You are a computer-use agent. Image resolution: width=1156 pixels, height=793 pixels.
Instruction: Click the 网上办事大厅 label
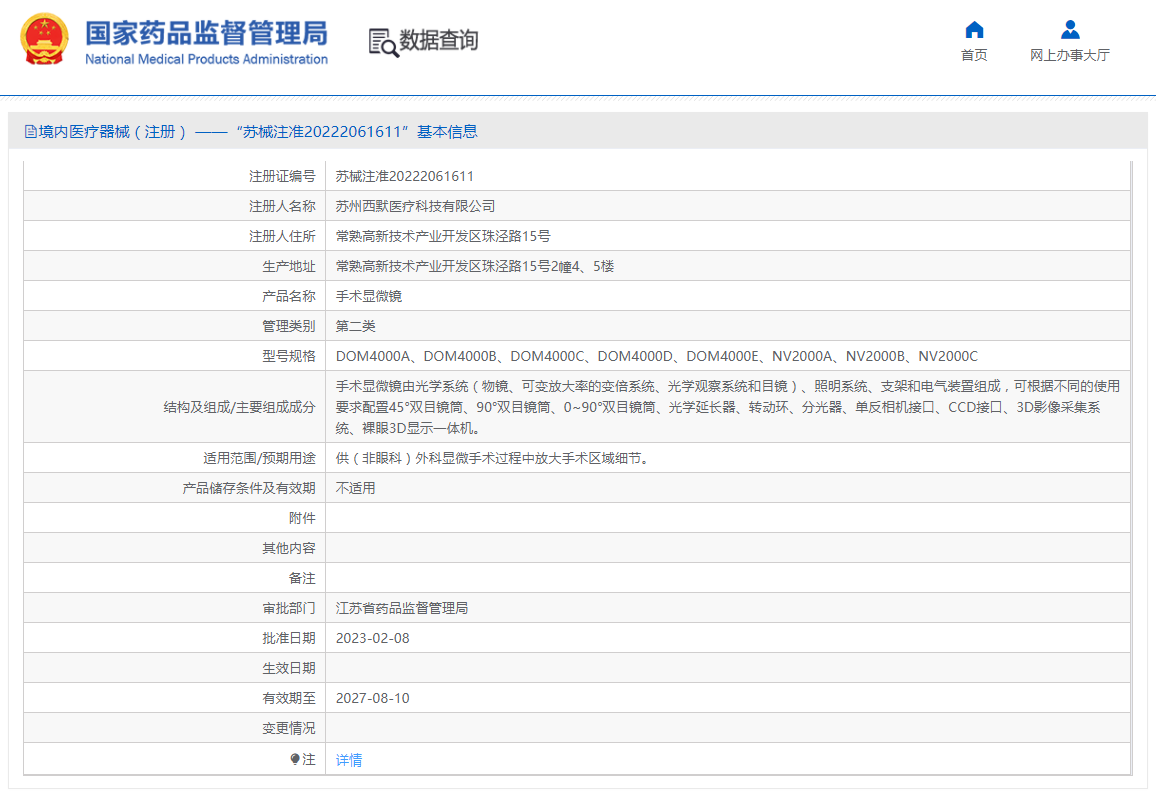[x=1070, y=55]
